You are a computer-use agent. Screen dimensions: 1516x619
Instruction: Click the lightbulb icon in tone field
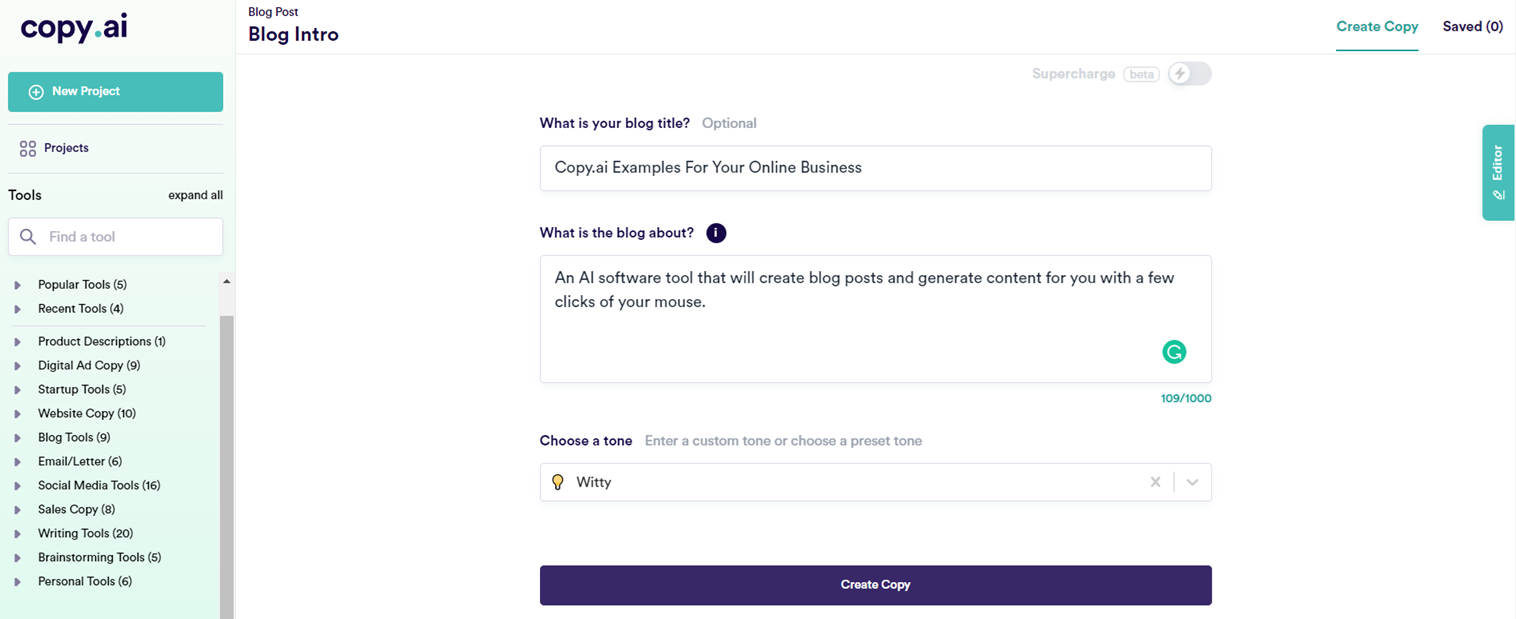coord(558,482)
